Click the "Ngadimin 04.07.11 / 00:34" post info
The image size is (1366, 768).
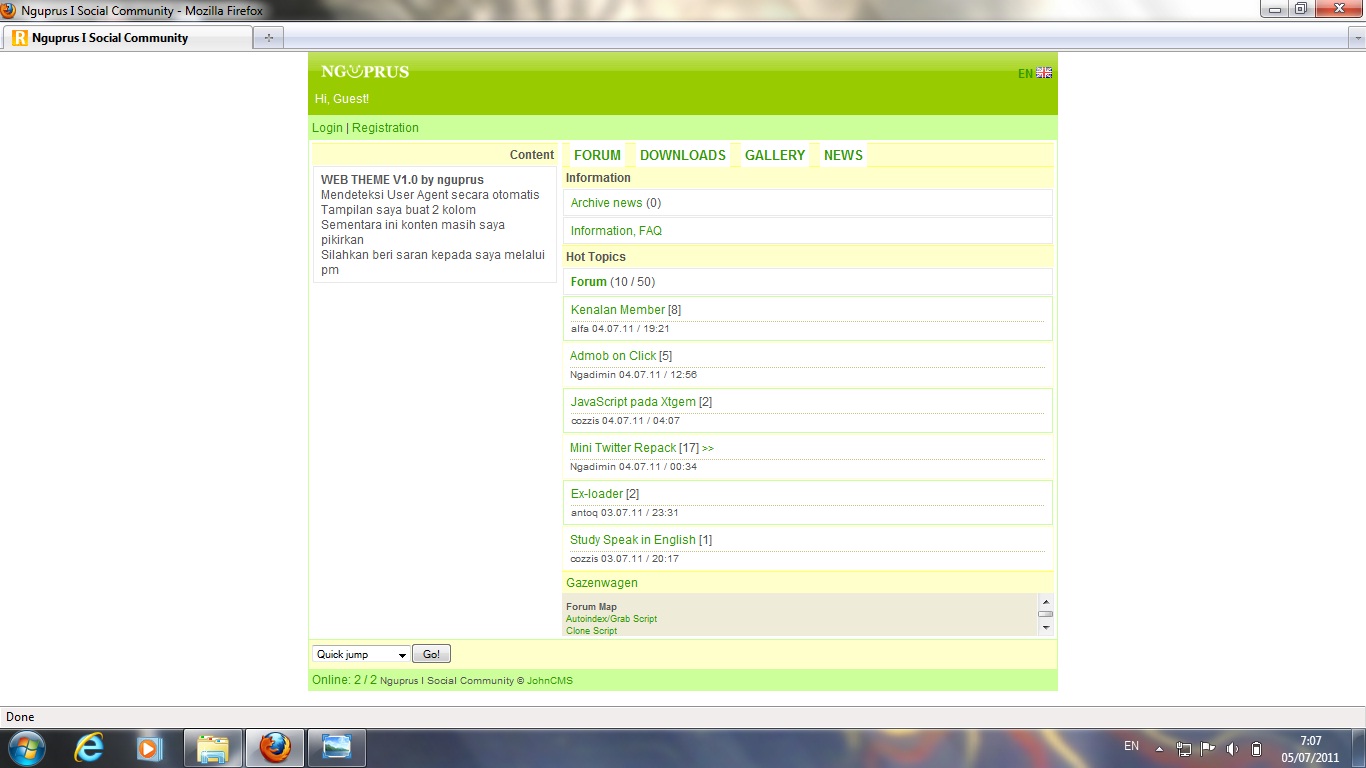tap(633, 467)
